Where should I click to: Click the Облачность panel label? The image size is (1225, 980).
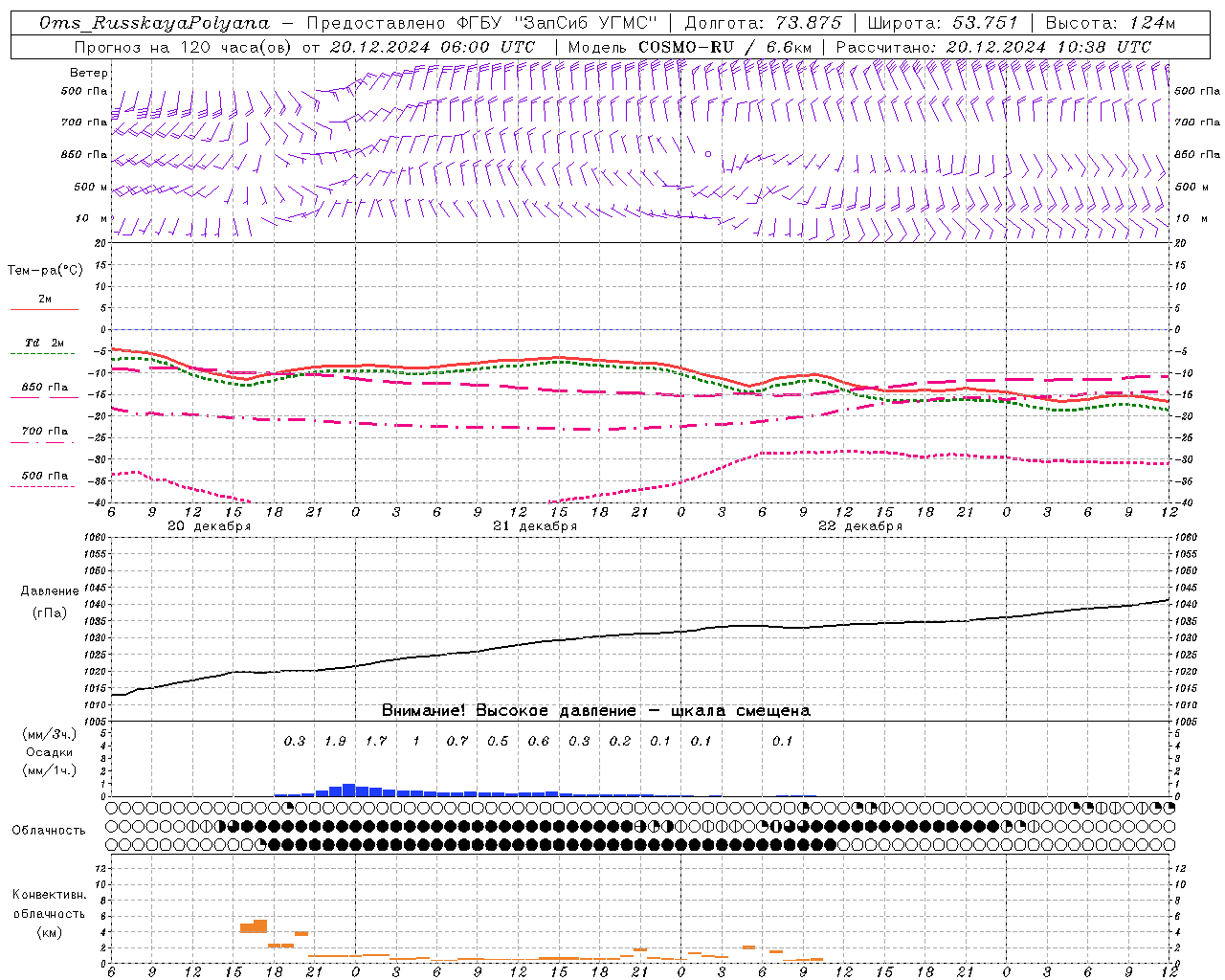(49, 831)
